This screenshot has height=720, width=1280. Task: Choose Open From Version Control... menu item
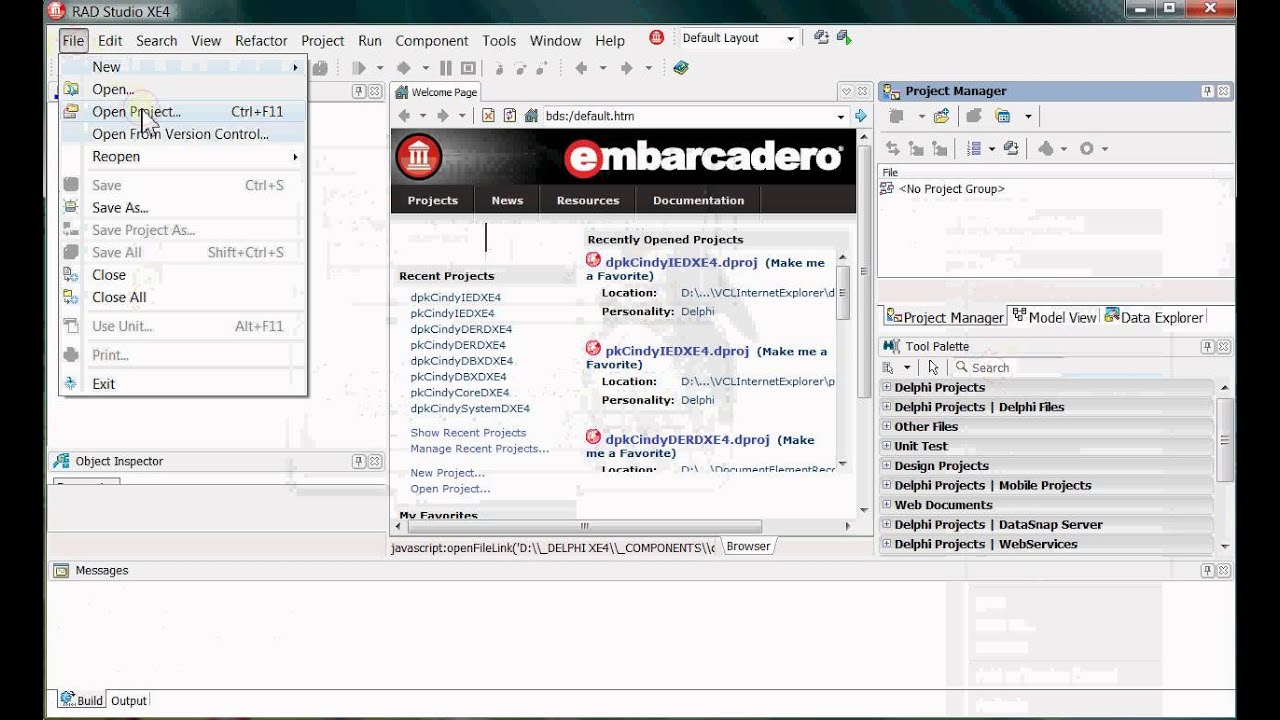click(182, 134)
